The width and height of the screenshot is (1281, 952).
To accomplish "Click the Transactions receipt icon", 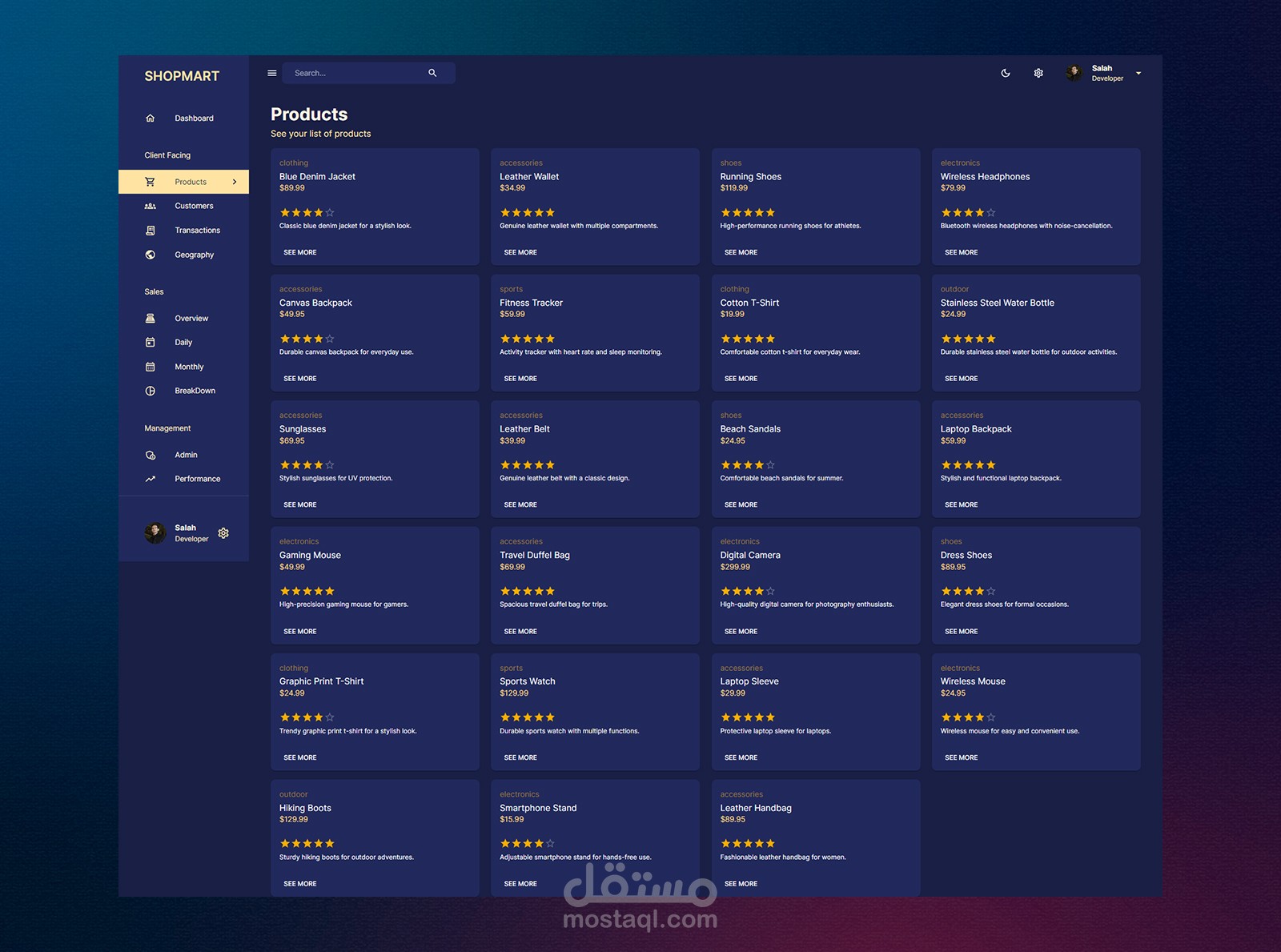I will click(x=151, y=231).
